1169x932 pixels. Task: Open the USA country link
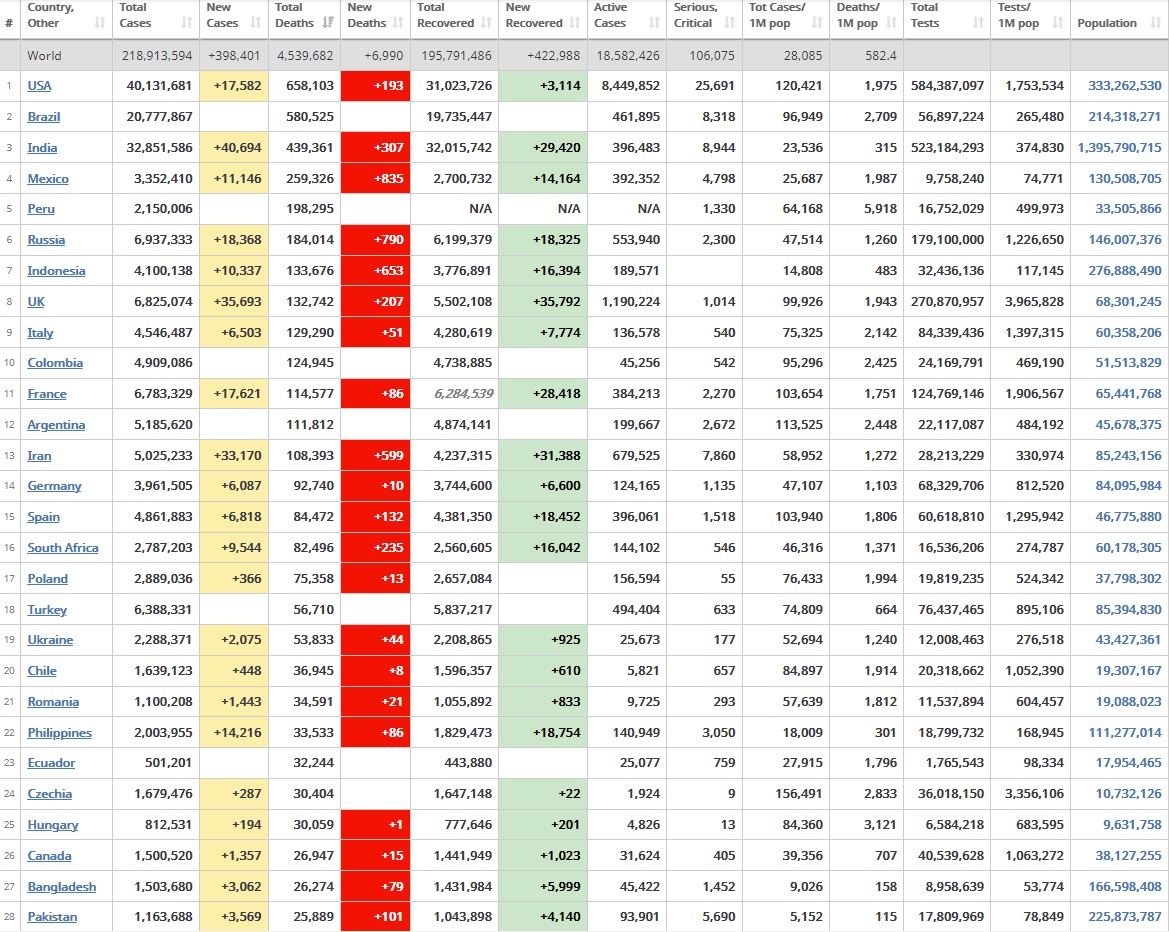click(40, 86)
